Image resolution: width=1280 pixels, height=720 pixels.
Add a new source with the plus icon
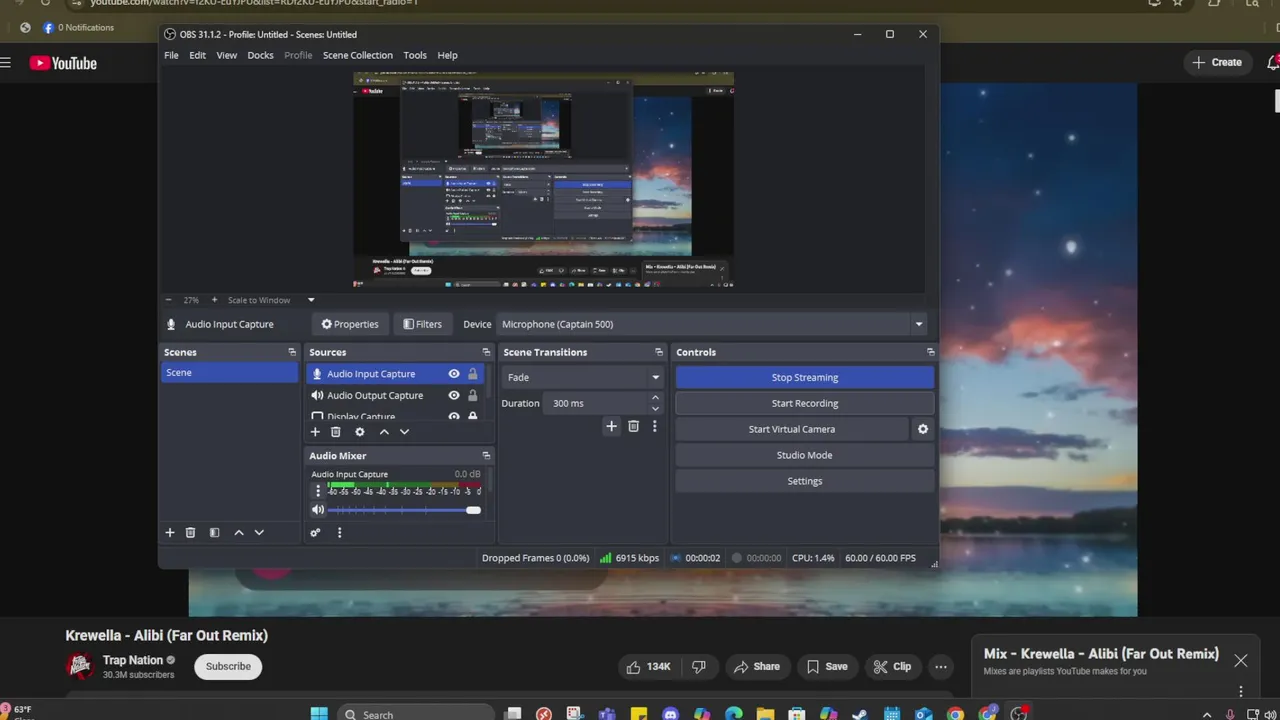[x=315, y=432]
